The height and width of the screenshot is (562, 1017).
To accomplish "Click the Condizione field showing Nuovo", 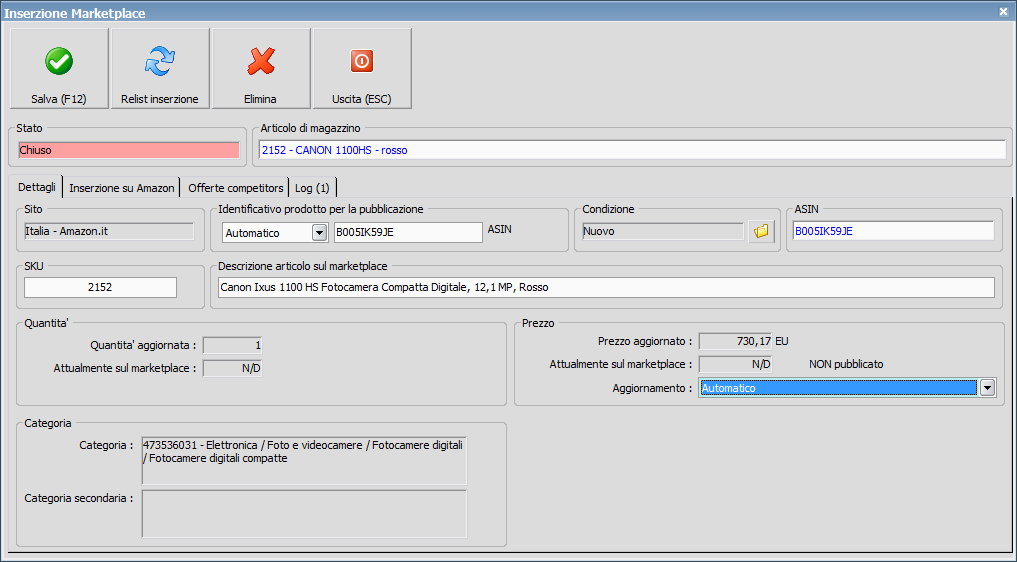I will (663, 231).
